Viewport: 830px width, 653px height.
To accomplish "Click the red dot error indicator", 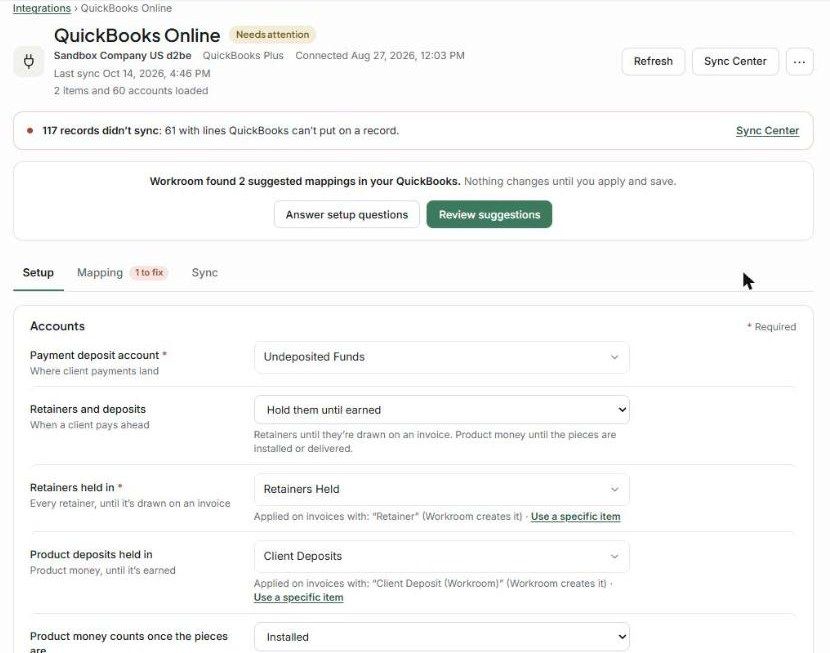I will pyautogui.click(x=30, y=131).
